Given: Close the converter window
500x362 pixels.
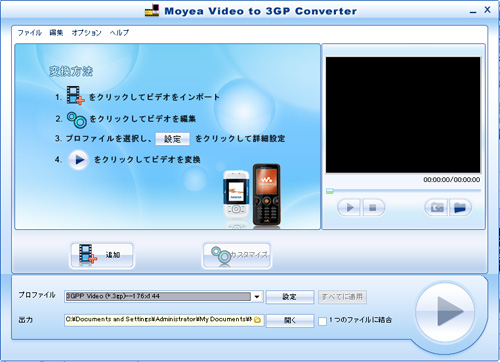Looking at the screenshot, I should click(x=487, y=10).
